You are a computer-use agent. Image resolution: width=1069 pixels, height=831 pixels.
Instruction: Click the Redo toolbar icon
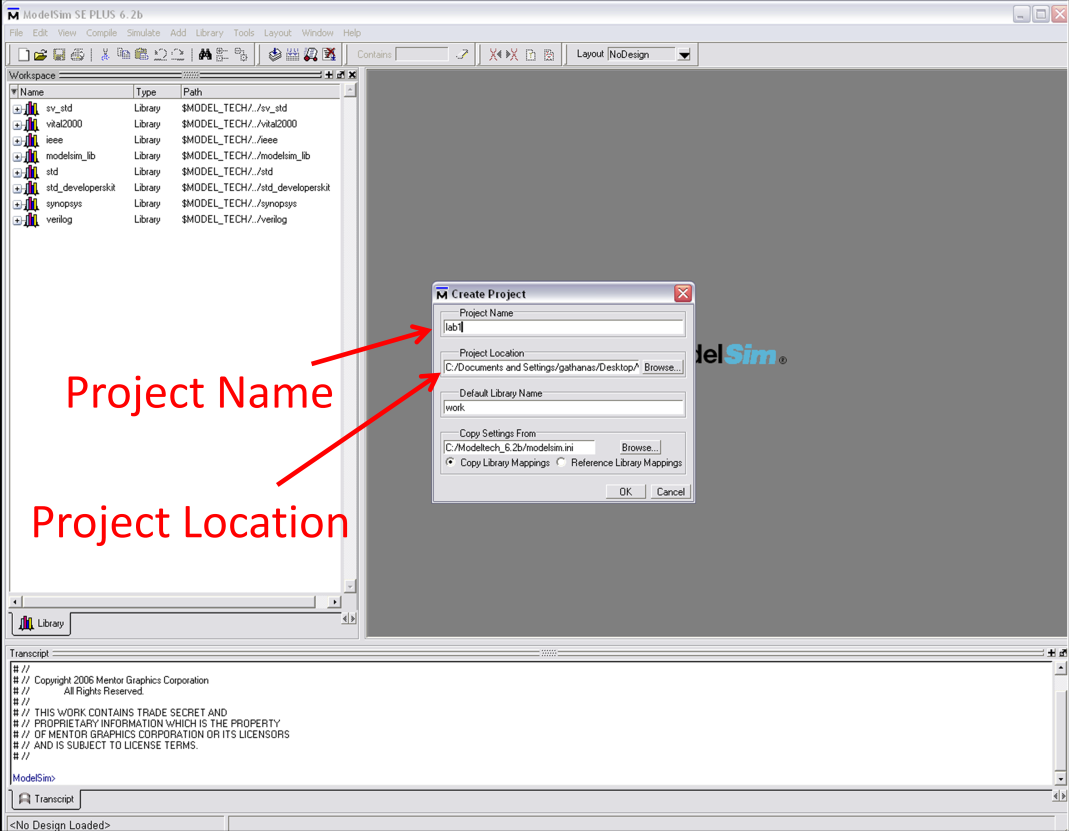[178, 55]
